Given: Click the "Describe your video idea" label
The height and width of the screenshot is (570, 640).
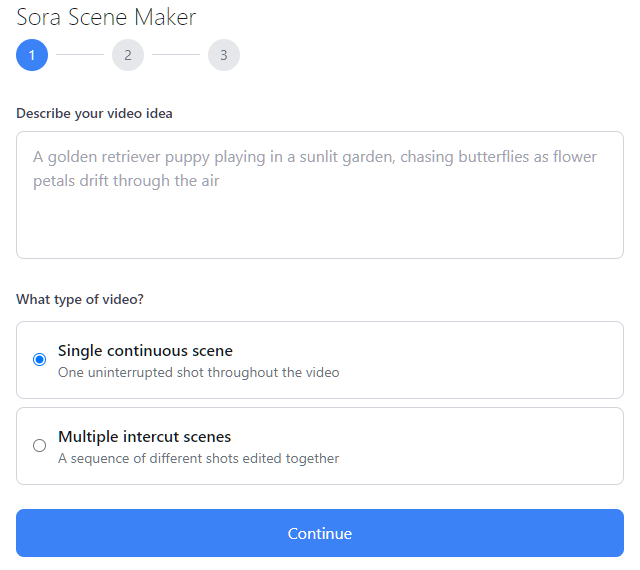Looking at the screenshot, I should 94,113.
